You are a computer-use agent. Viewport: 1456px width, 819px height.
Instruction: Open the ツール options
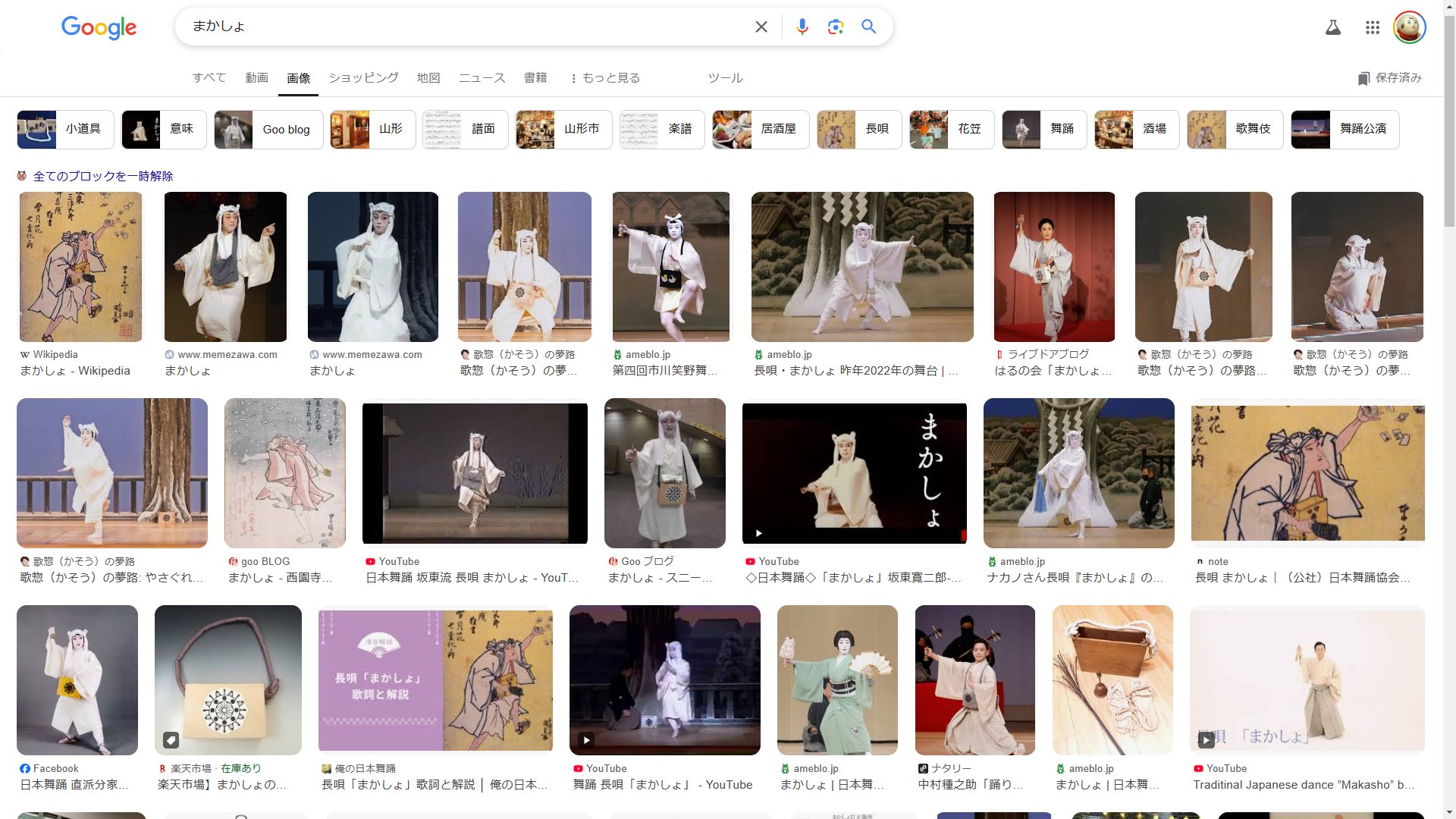[725, 78]
